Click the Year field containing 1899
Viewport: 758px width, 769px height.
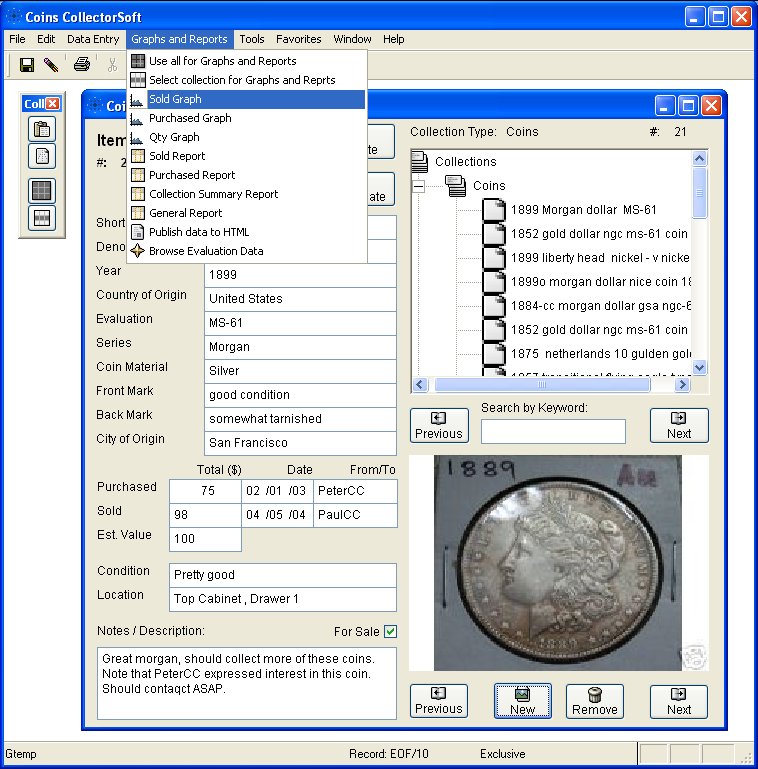point(300,275)
